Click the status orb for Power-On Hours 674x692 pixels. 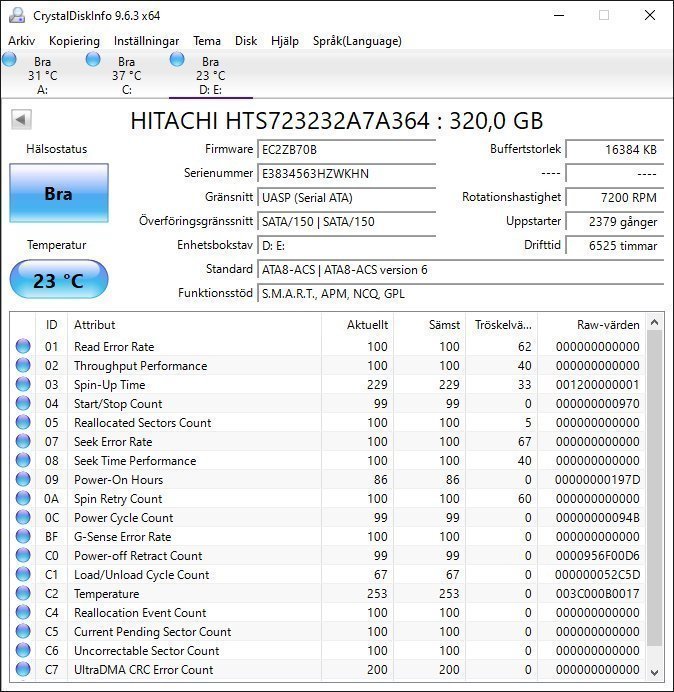pyautogui.click(x=23, y=479)
